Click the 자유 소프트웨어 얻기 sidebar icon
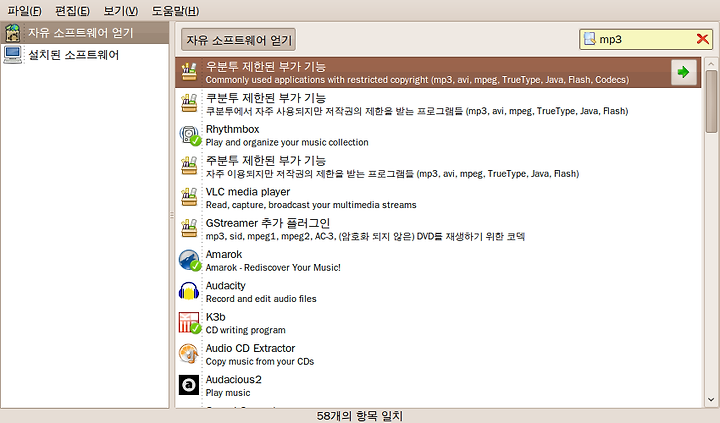Screen dimensions: 720x423 [x=12, y=33]
